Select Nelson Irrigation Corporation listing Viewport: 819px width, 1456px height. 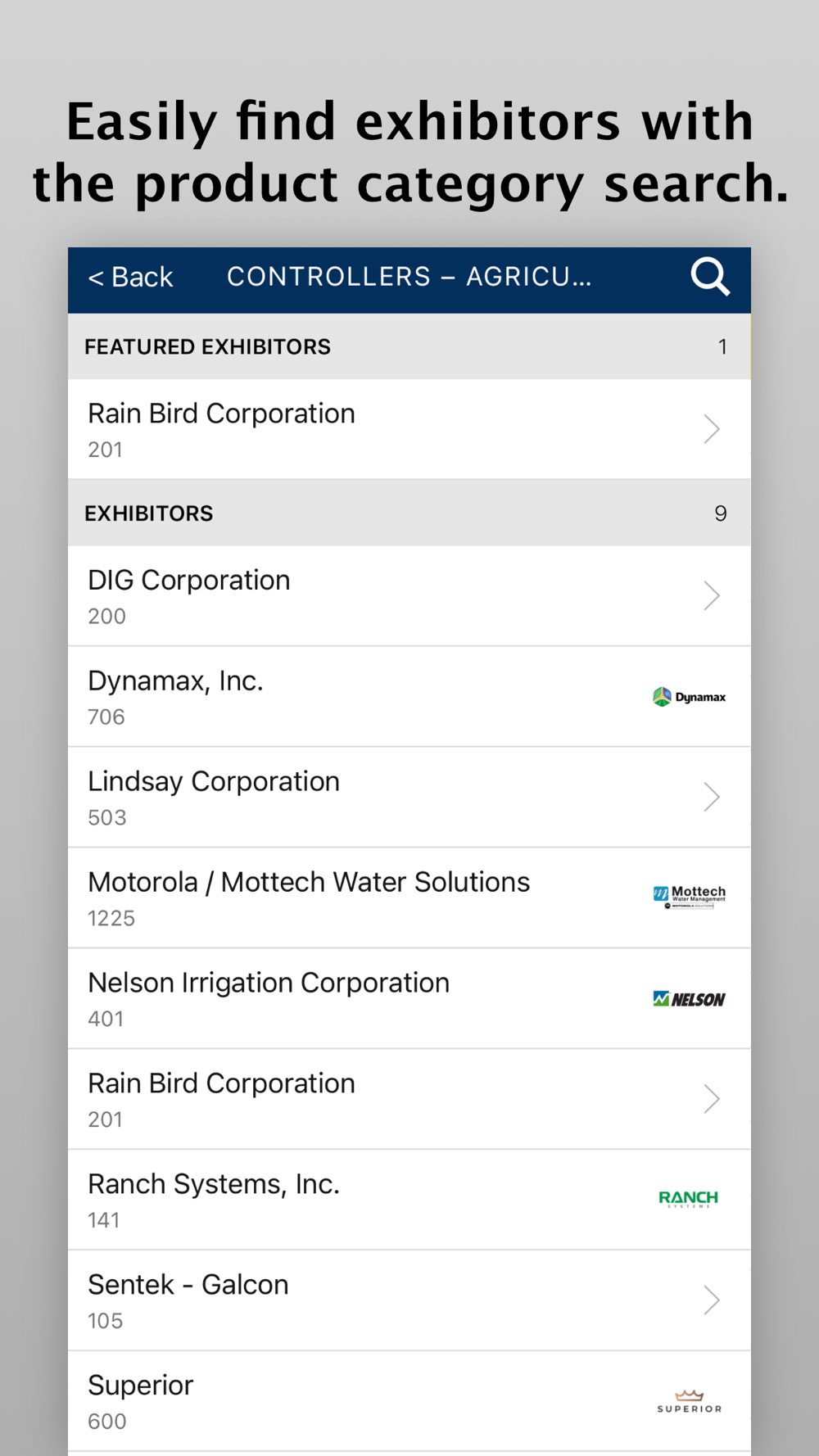(269, 983)
